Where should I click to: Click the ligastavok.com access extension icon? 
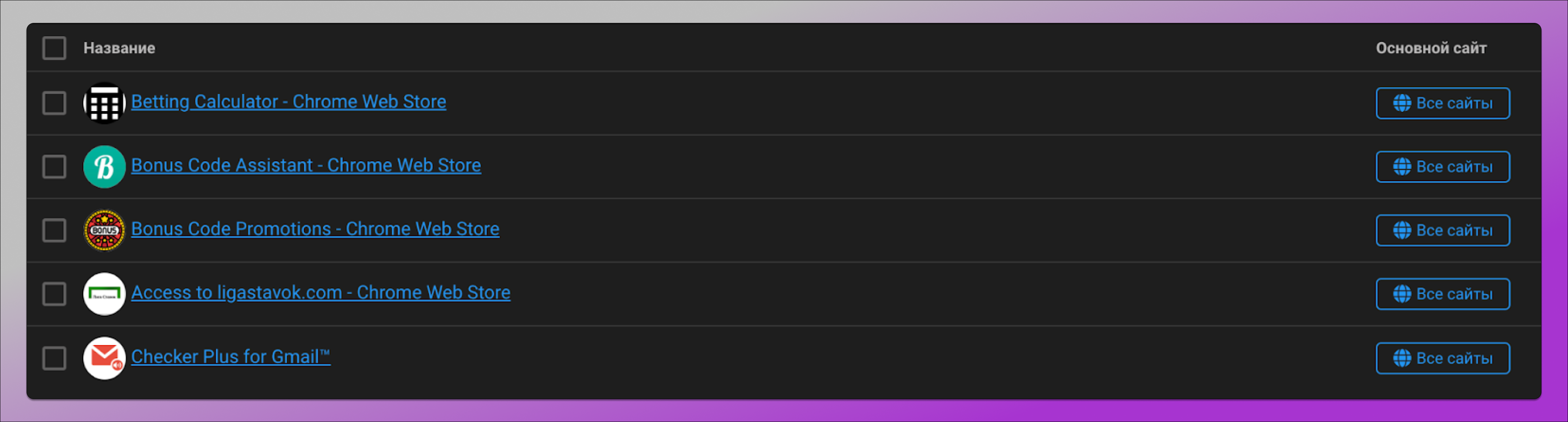point(104,294)
